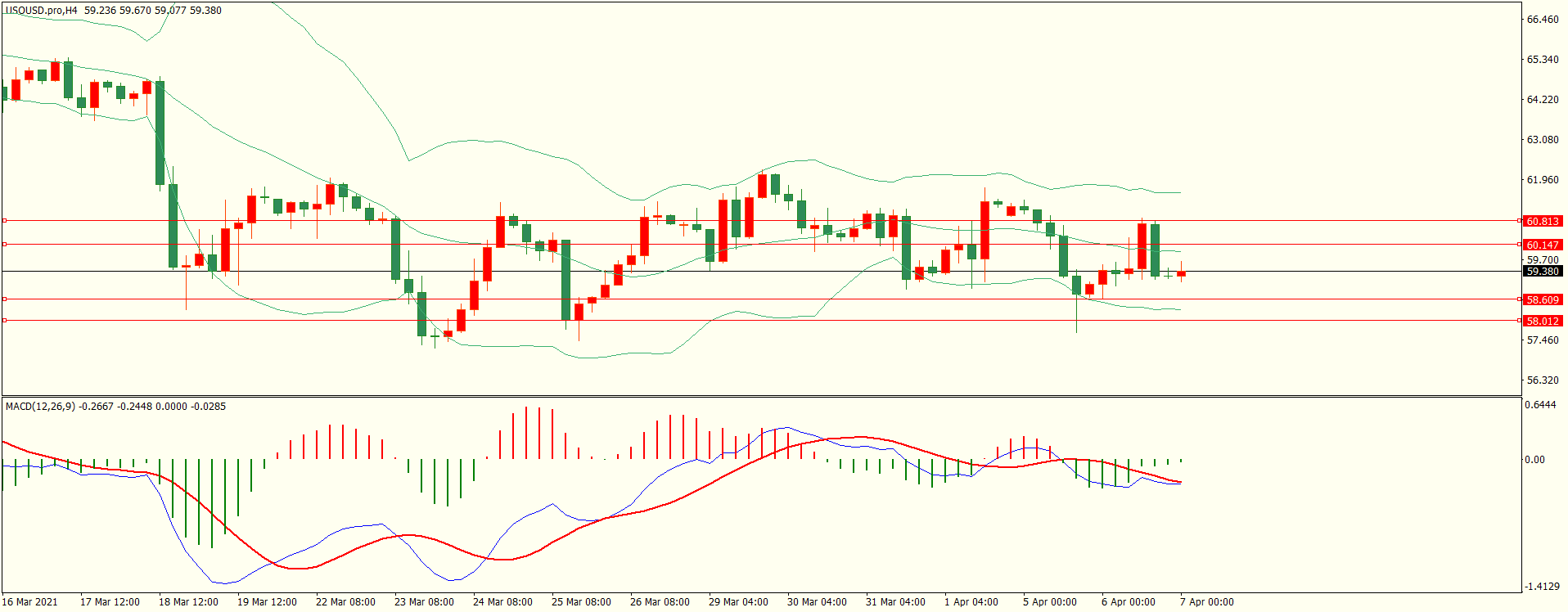Click the 59.380 current price tag
The height and width of the screenshot is (612, 1568).
(1542, 272)
